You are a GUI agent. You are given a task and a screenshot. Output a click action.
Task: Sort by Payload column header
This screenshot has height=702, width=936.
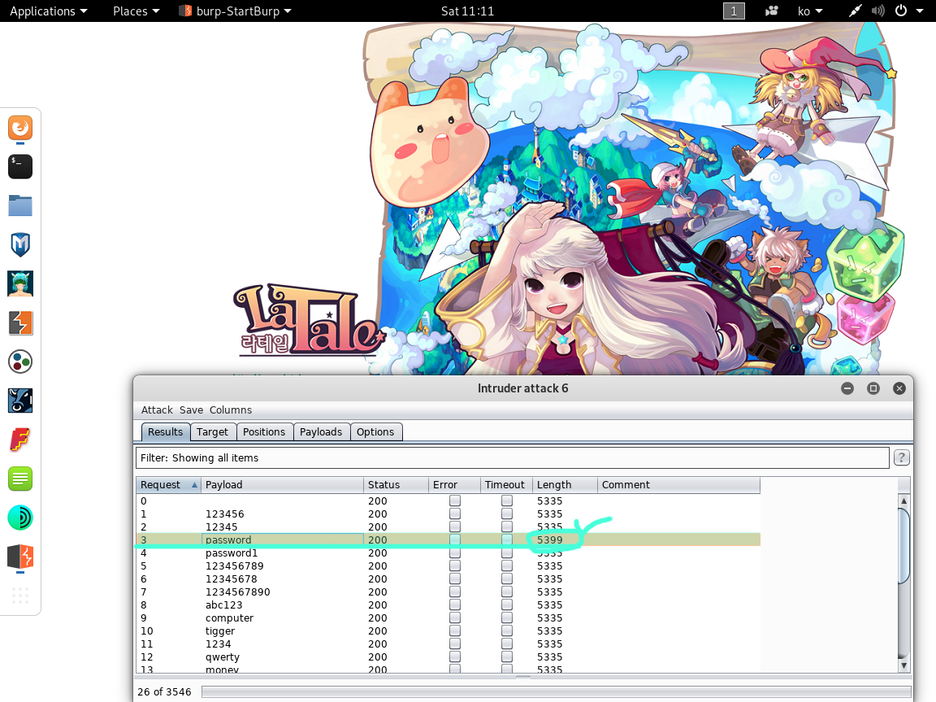(282, 485)
